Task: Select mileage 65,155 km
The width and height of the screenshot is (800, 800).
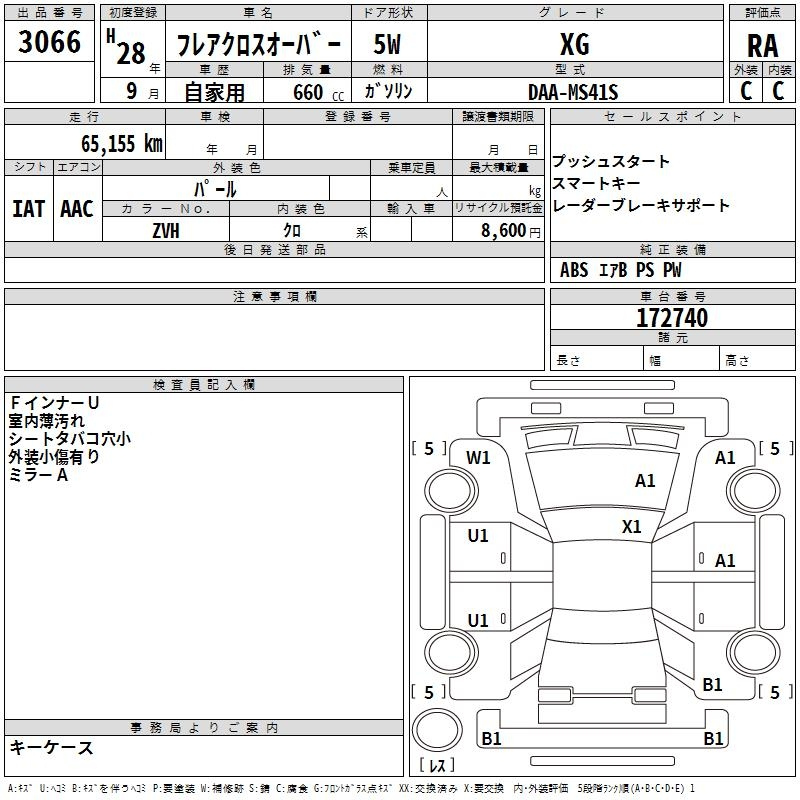Action: coord(122,143)
